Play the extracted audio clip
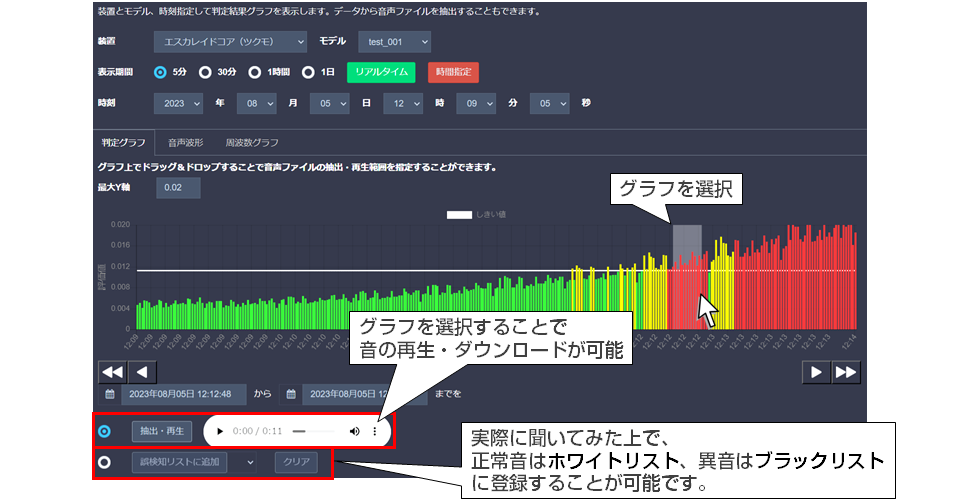The image size is (960, 500). (219, 431)
